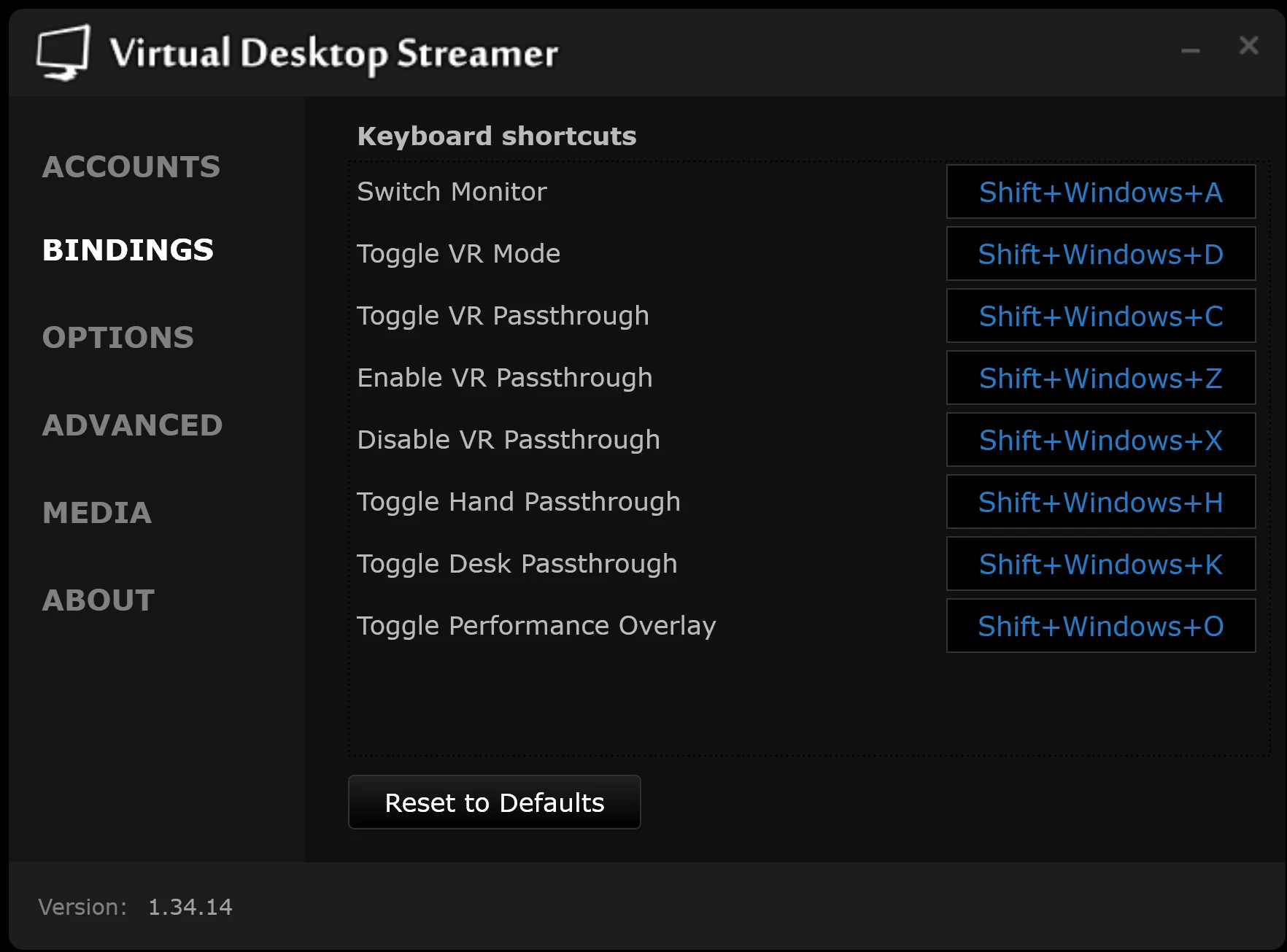The height and width of the screenshot is (952, 1287).
Task: Click the "Toggle Hand Passthrough" label
Action: tap(519, 502)
